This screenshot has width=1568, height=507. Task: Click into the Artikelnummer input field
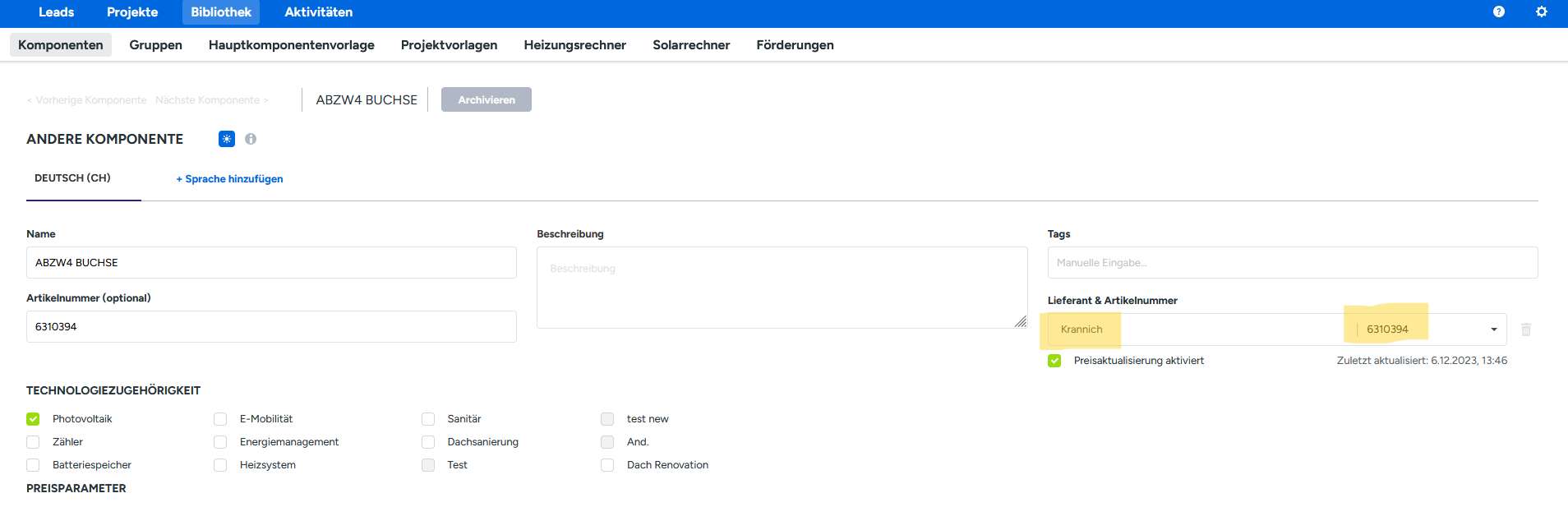click(x=271, y=327)
